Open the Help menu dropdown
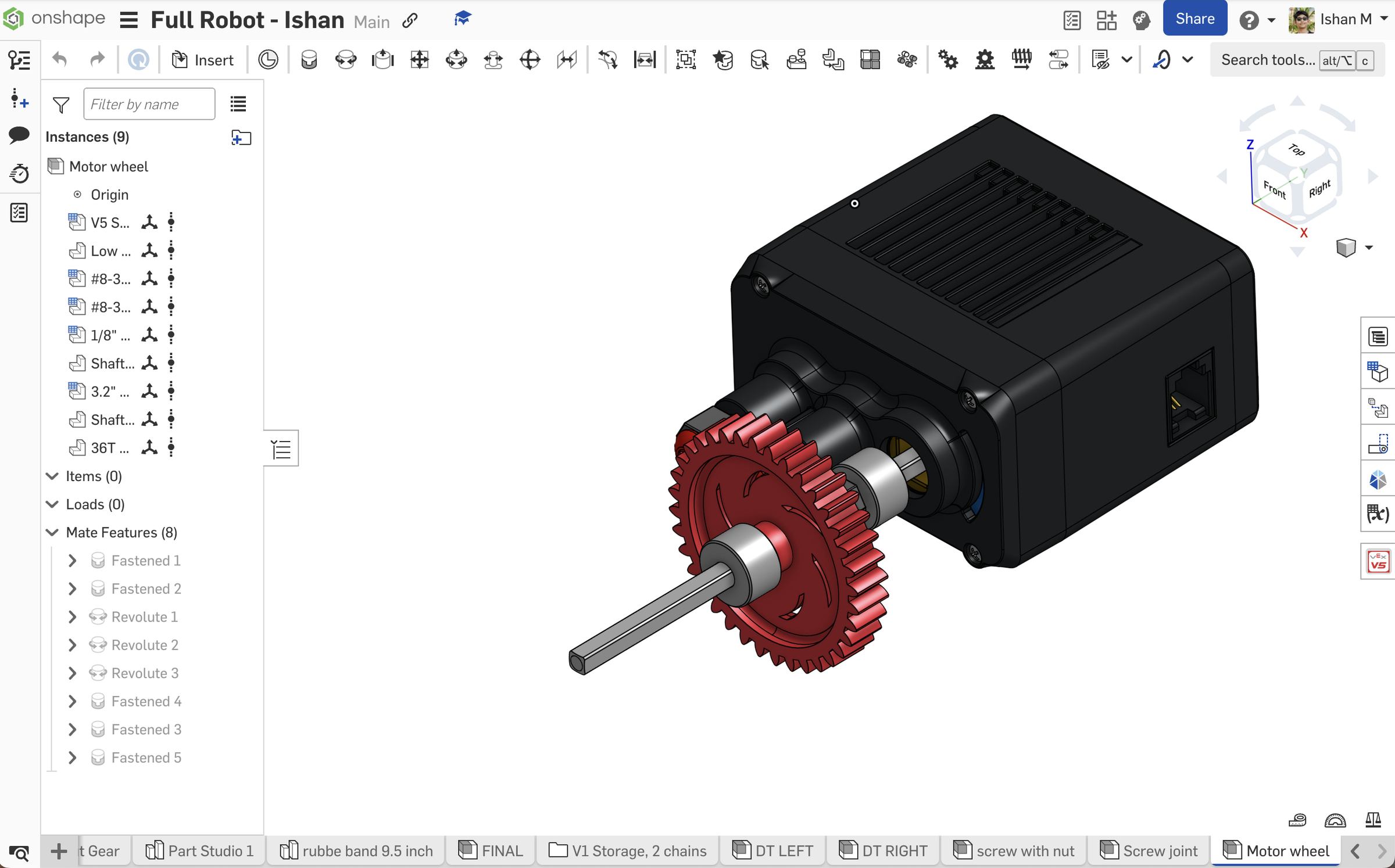 click(1257, 20)
